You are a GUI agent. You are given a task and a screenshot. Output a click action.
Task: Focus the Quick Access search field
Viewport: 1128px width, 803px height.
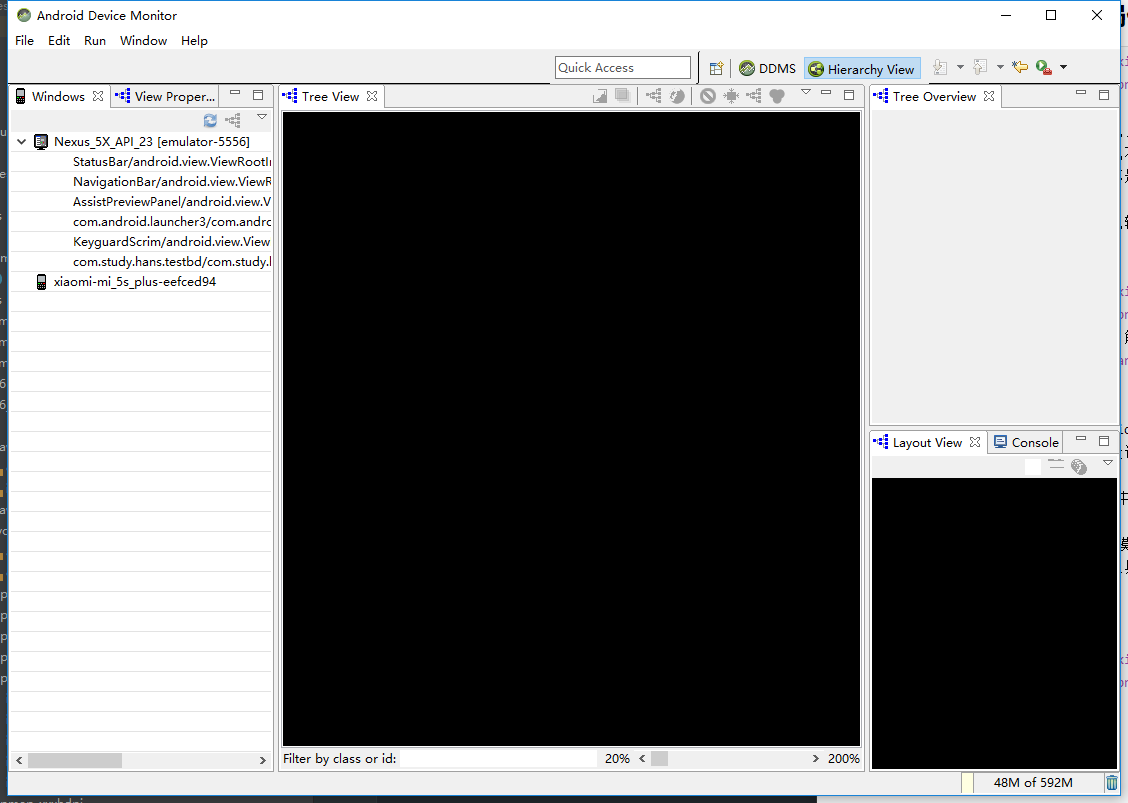click(x=622, y=68)
